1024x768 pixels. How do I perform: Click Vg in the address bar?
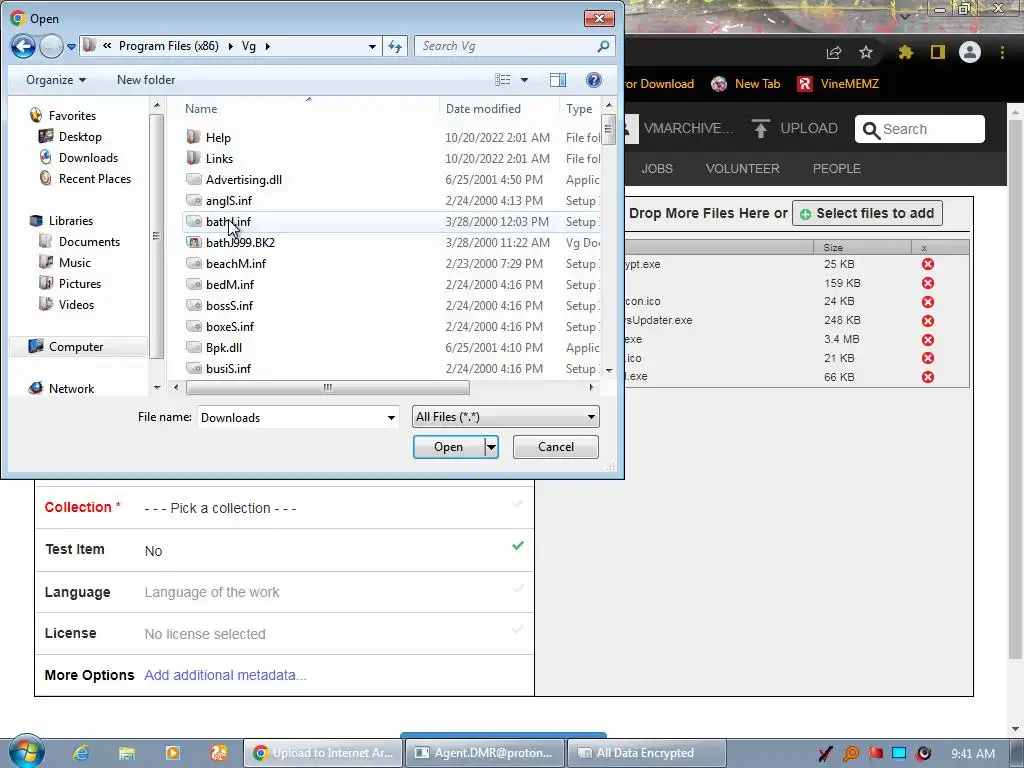pyautogui.click(x=249, y=46)
